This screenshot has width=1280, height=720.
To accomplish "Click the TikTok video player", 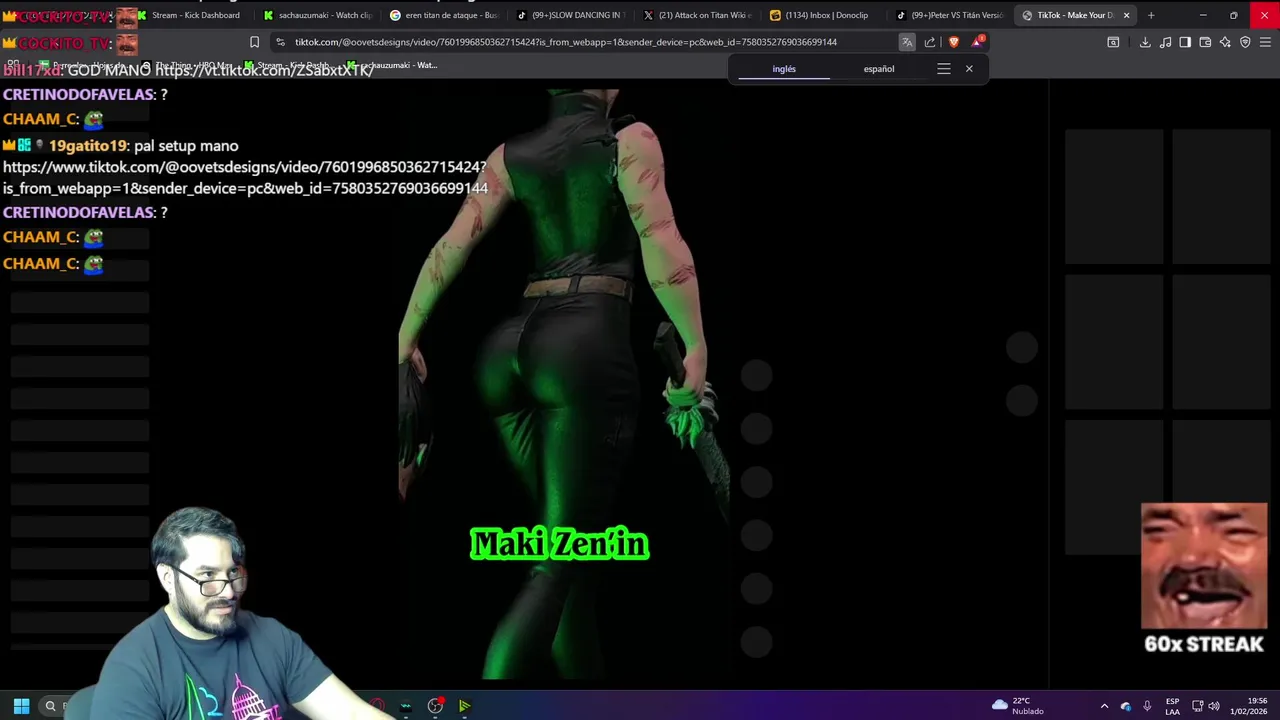I will point(563,385).
